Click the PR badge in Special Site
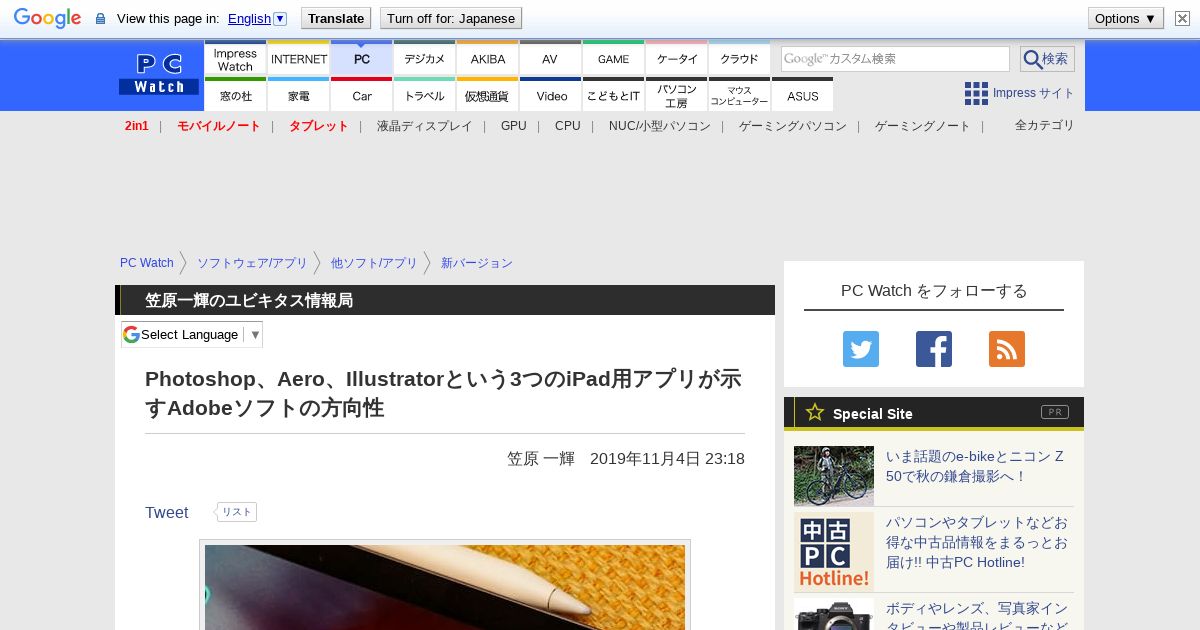Image resolution: width=1200 pixels, height=630 pixels. [x=1054, y=412]
